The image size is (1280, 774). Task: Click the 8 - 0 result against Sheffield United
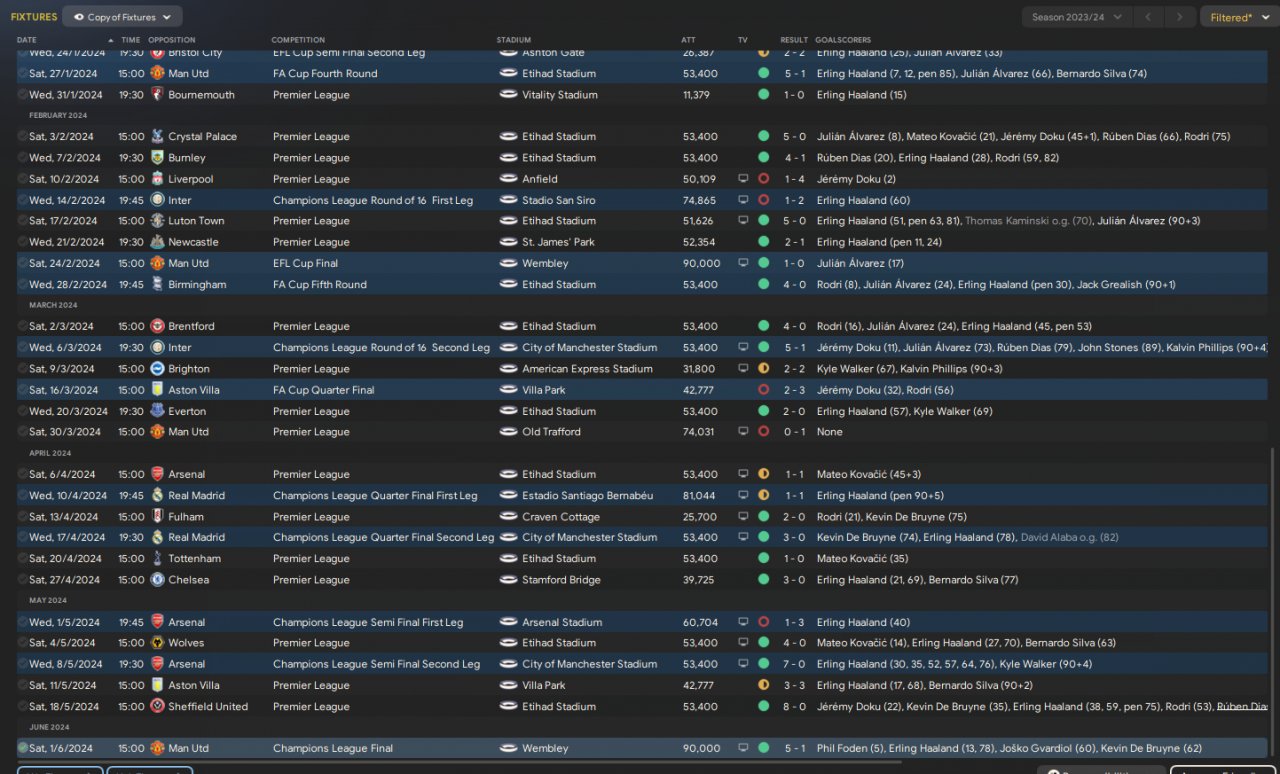(x=794, y=706)
